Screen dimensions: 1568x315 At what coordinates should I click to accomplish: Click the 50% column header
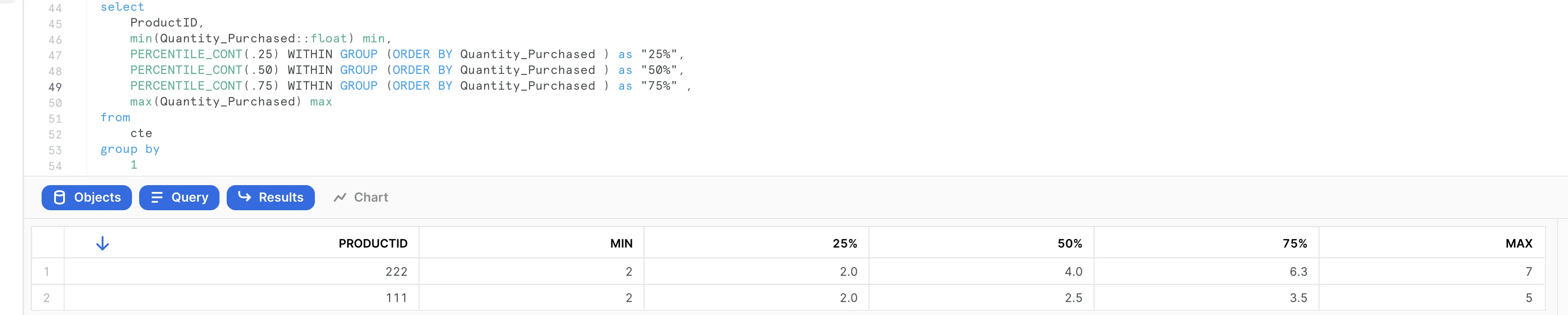click(1069, 244)
